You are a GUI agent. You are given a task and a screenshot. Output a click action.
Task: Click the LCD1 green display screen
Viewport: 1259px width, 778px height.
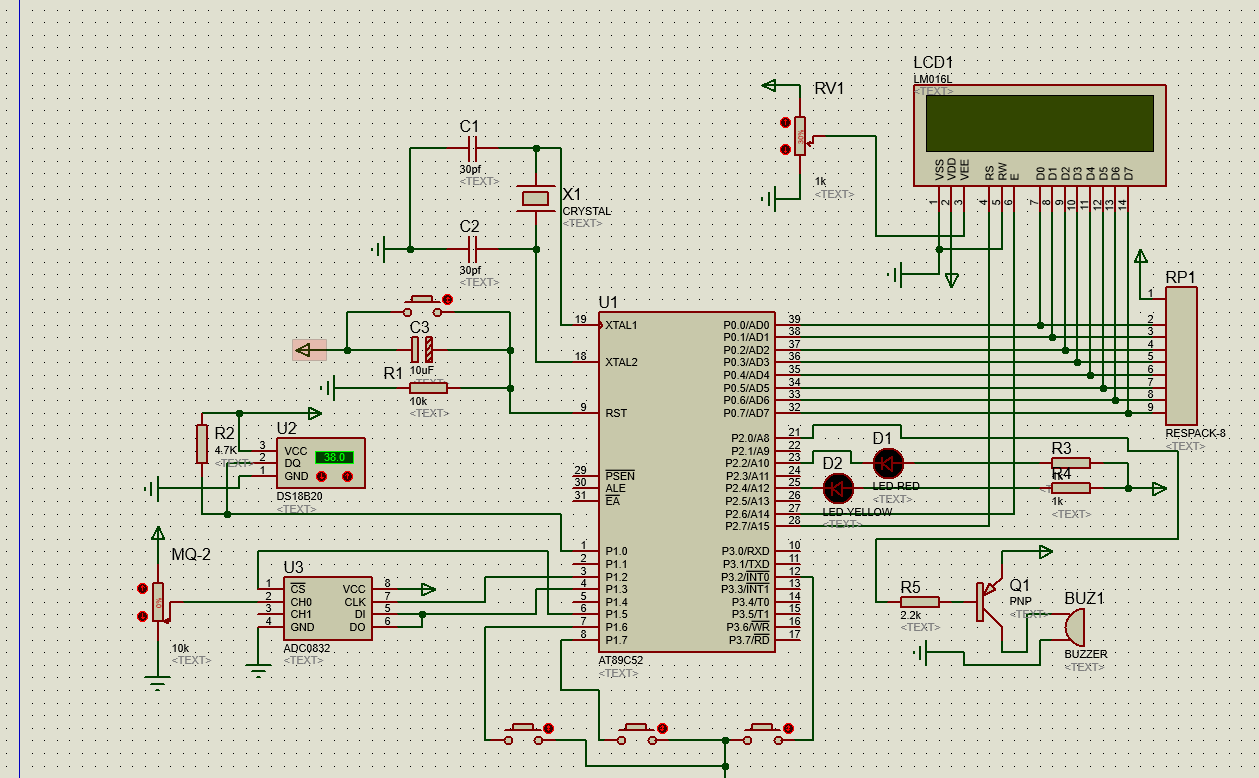coord(1039,123)
